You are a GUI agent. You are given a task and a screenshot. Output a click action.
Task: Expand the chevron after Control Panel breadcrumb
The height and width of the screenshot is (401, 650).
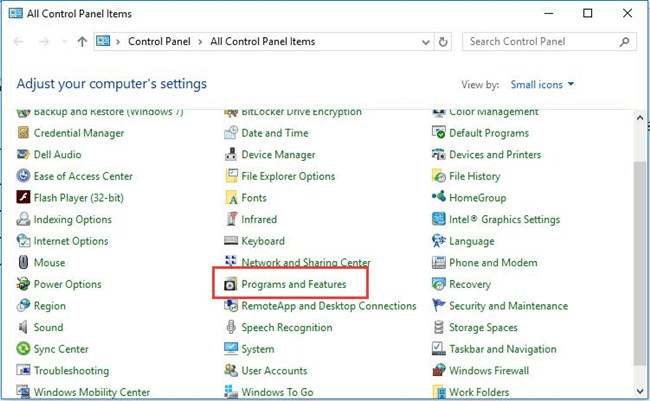(200, 42)
